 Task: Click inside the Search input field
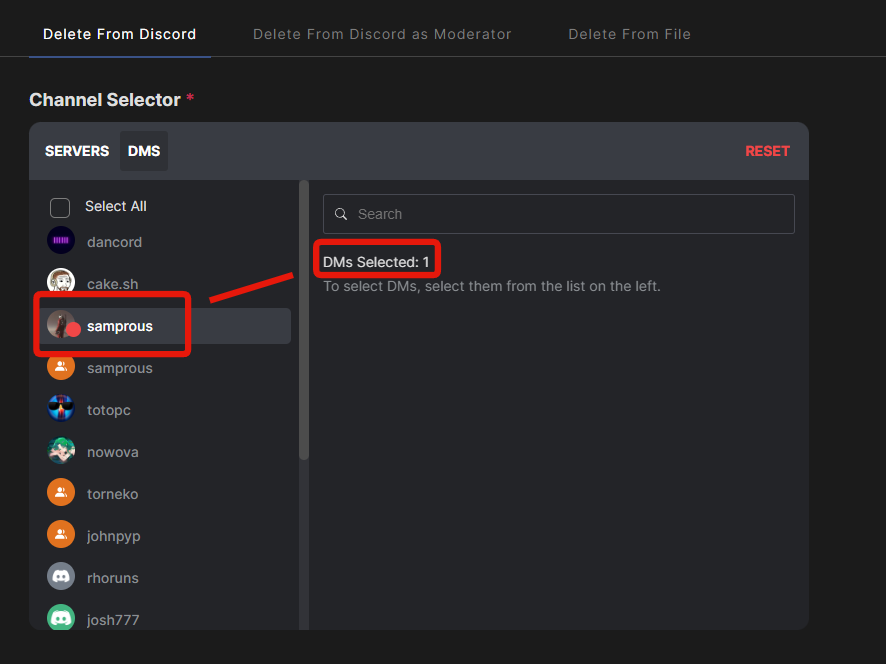pyautogui.click(x=558, y=214)
